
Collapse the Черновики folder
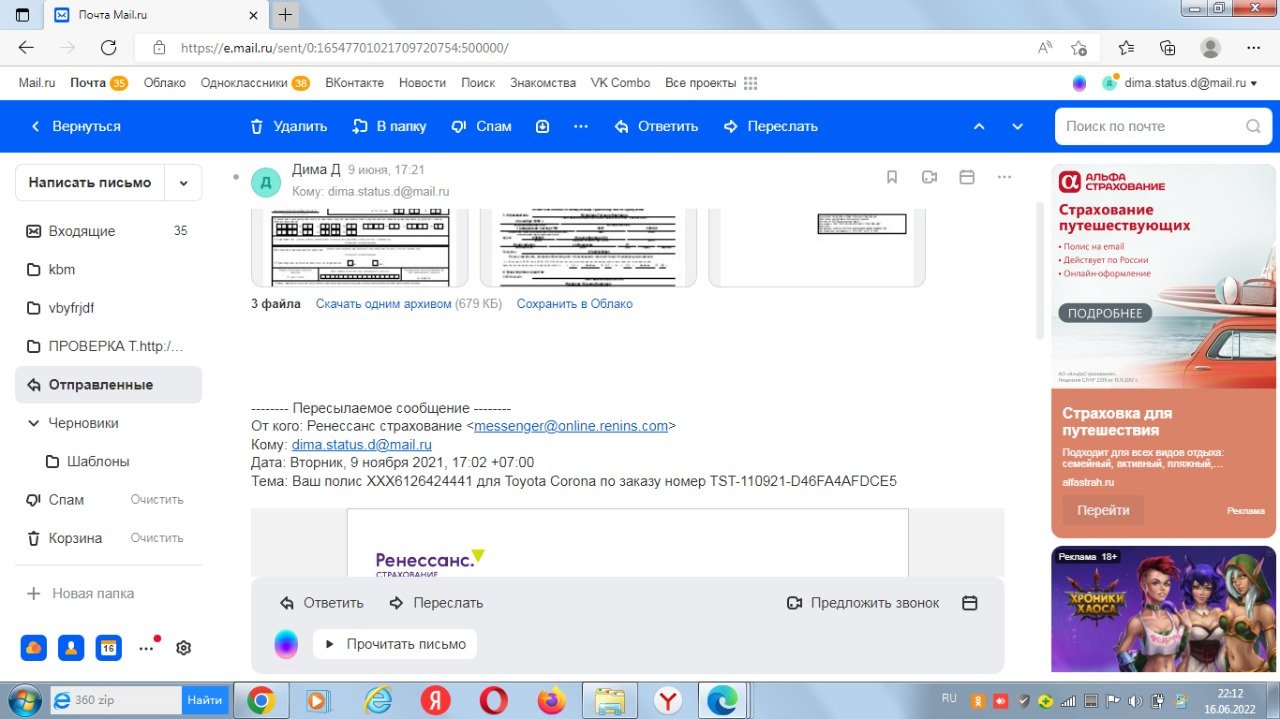(33, 423)
